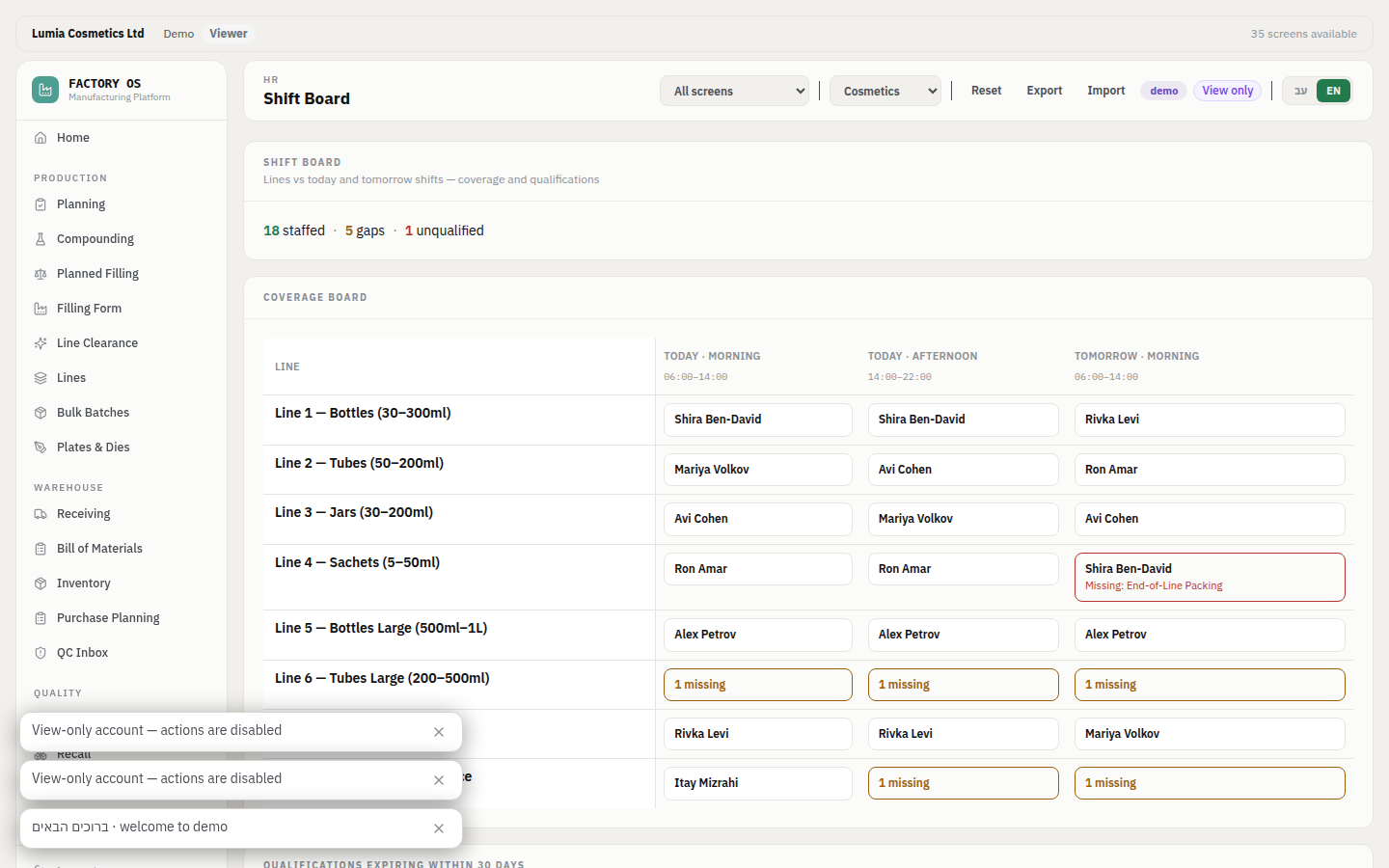Click the Demo label in top bar

tap(178, 34)
